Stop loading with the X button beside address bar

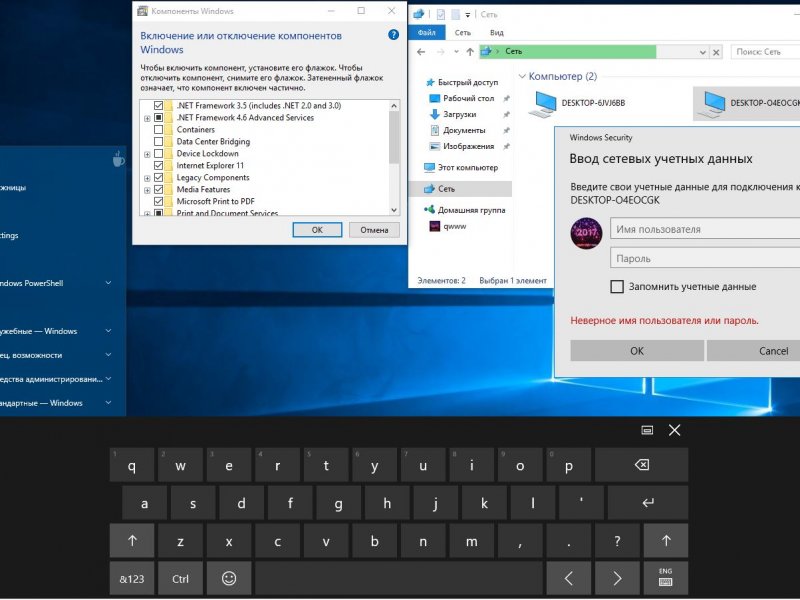pyautogui.click(x=716, y=52)
